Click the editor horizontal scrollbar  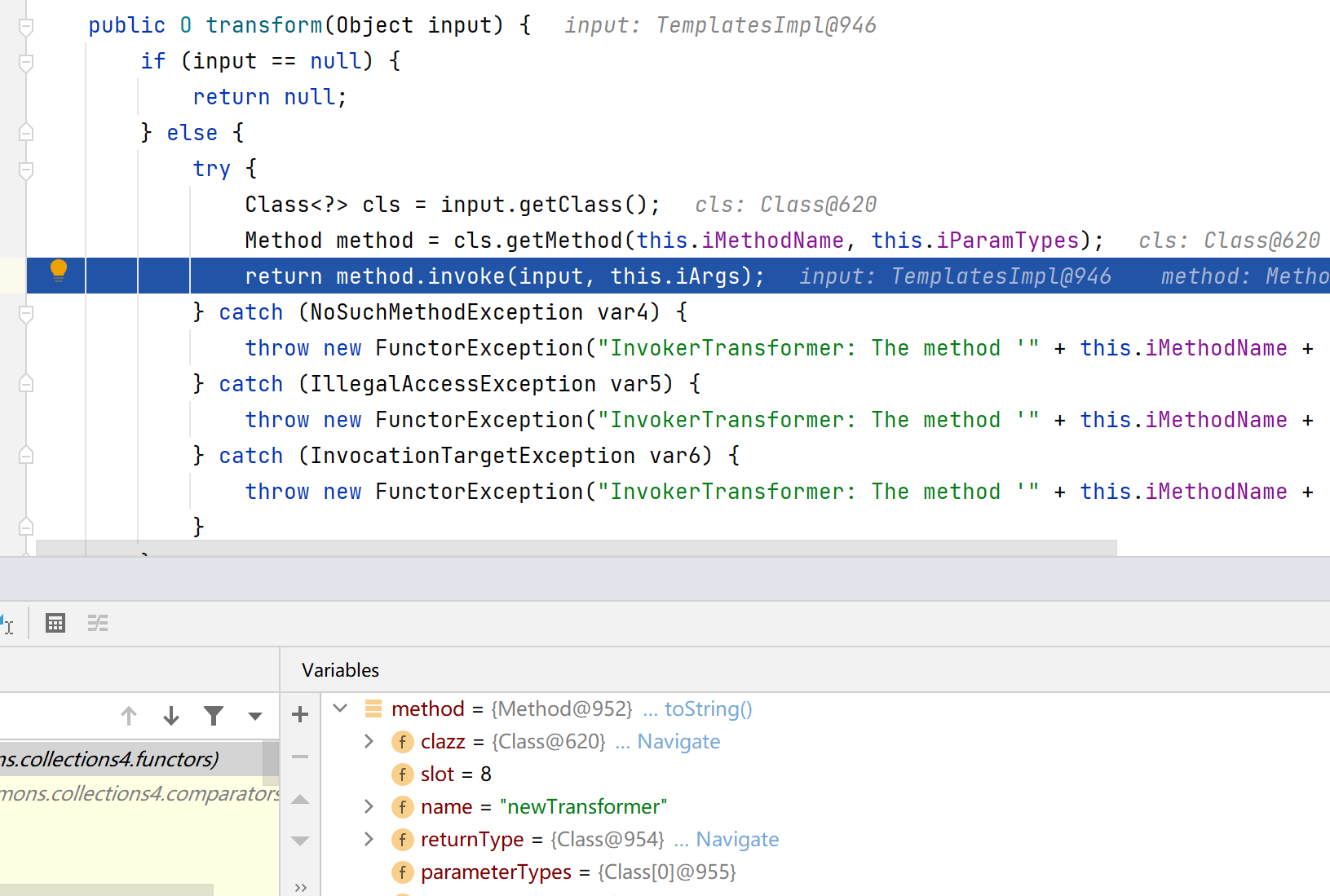[x=577, y=548]
